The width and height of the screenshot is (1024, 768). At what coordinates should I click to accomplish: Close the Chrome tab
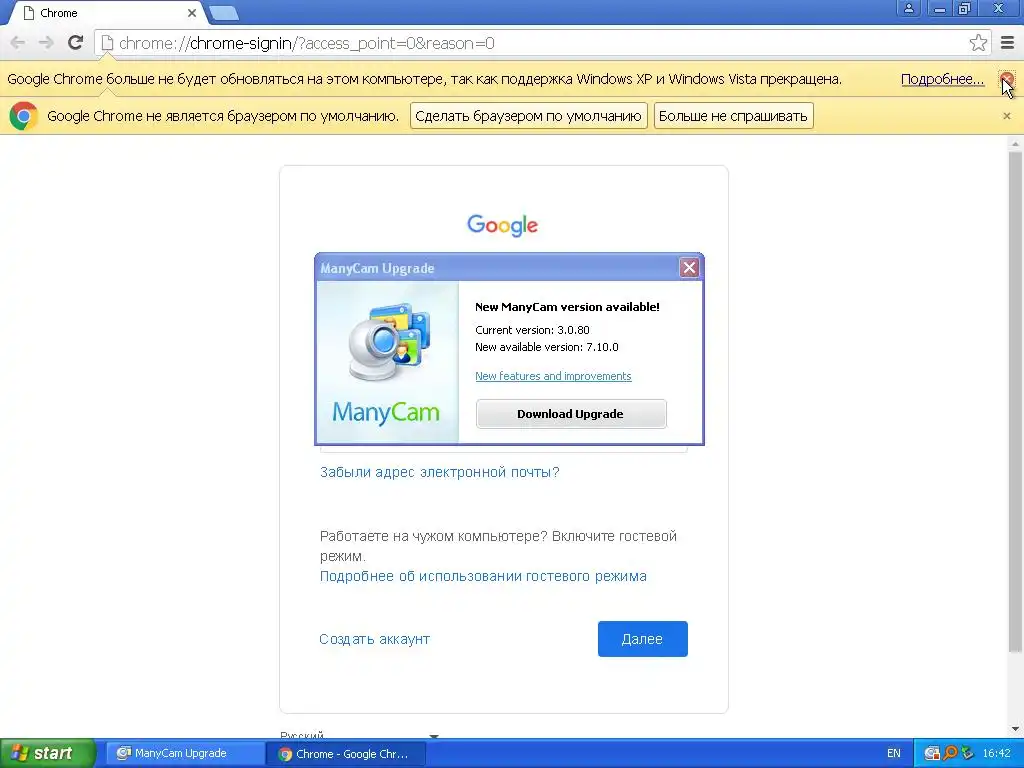coord(192,13)
